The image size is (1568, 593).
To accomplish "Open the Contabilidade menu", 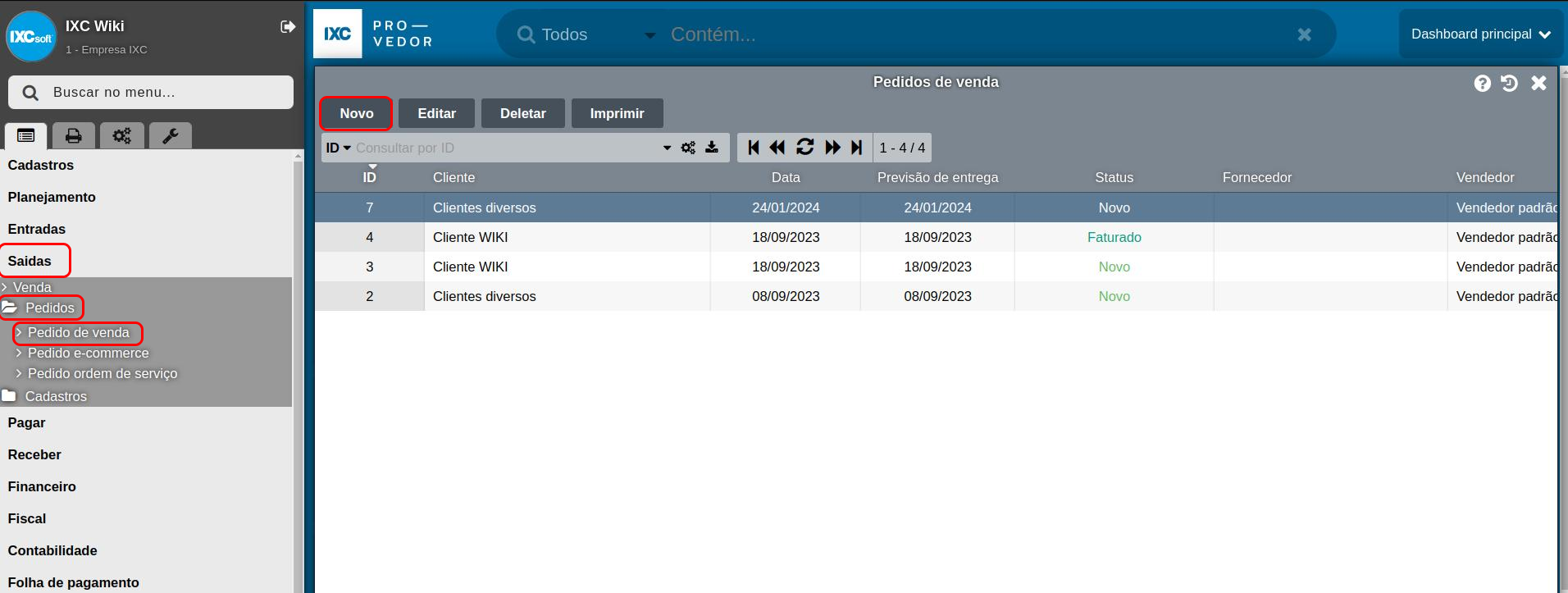I will tap(52, 550).
